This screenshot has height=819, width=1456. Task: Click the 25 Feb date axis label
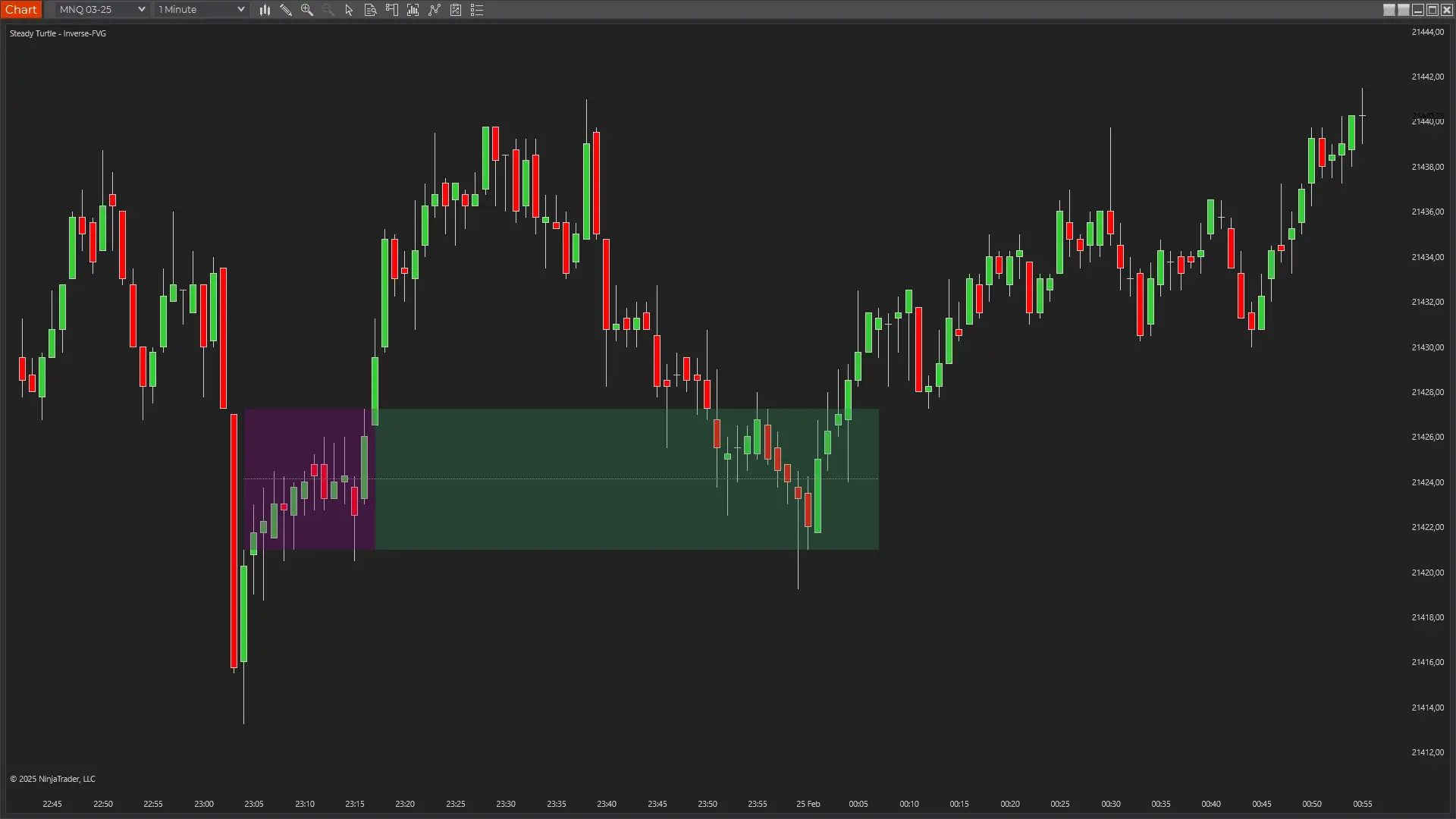[808, 804]
